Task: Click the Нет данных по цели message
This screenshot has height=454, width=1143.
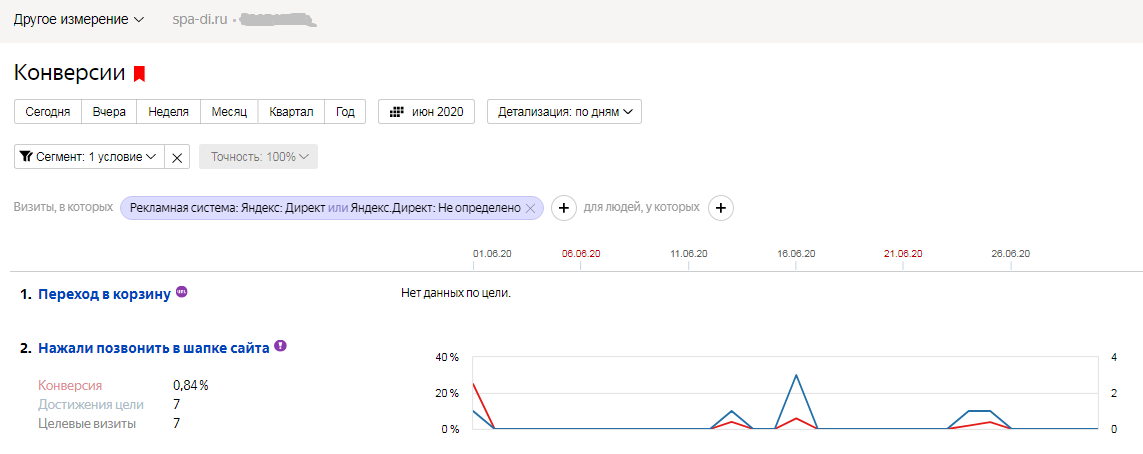Action: tap(456, 294)
